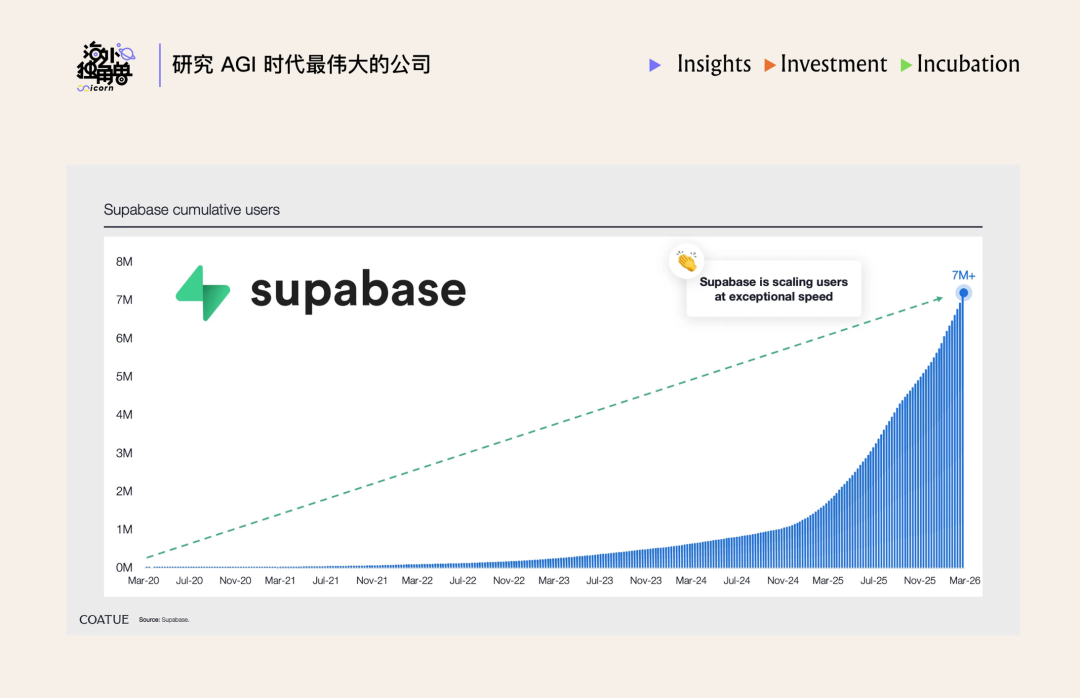Viewport: 1080px width, 698px height.
Task: Click the orange triangle beside Investment
Action: click(770, 65)
